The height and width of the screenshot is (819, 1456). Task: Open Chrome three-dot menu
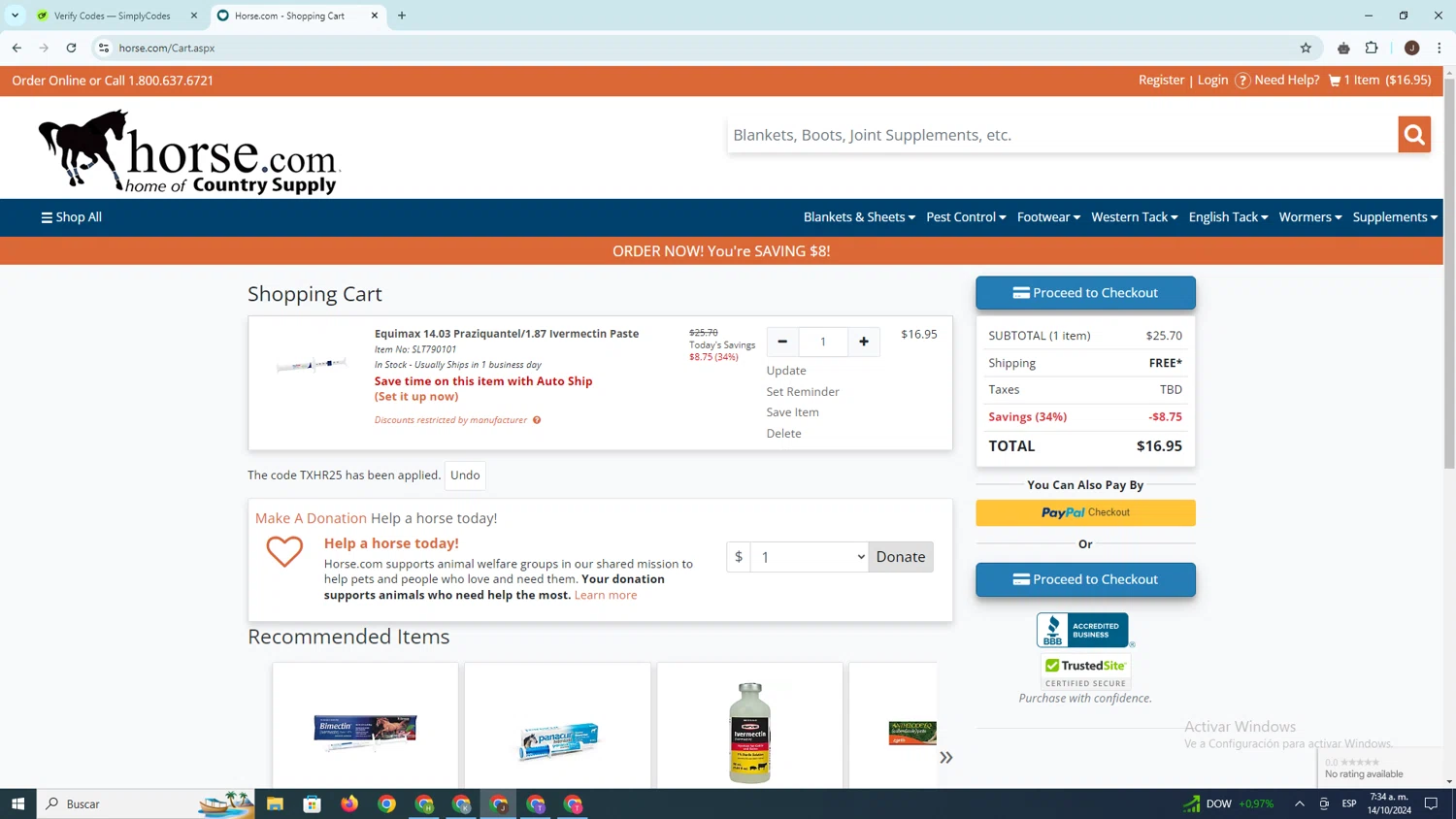(x=1439, y=48)
